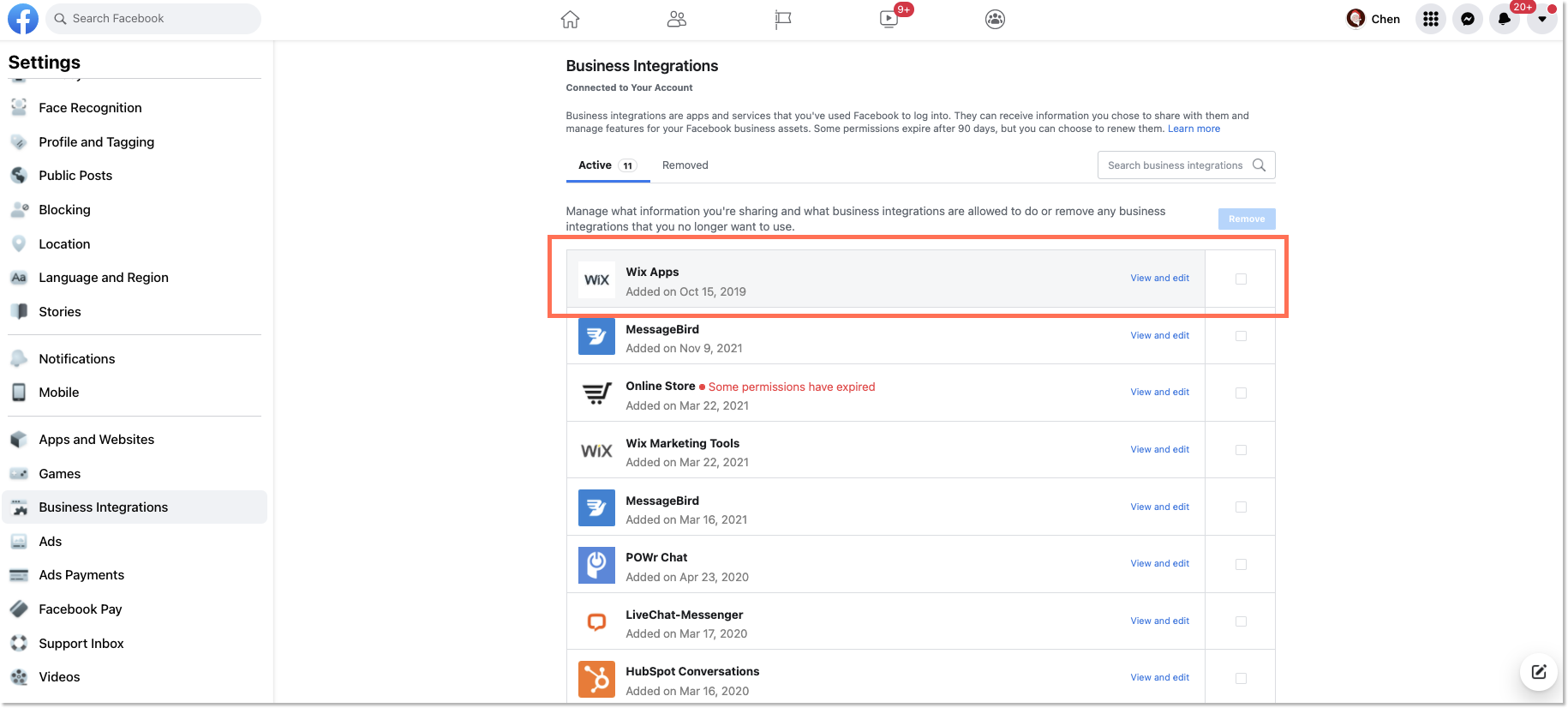View and edit POWr Chat
The width and height of the screenshot is (1568, 708).
(1159, 563)
